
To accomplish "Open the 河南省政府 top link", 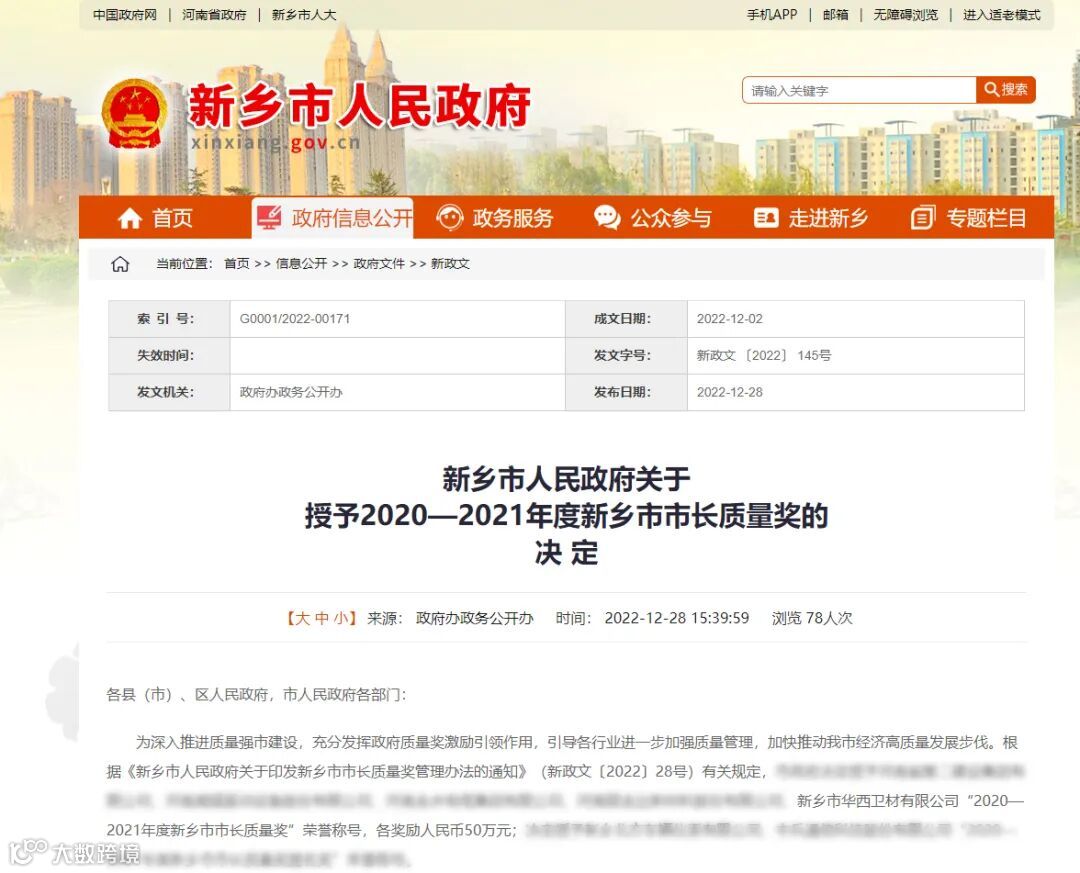I will (x=214, y=14).
